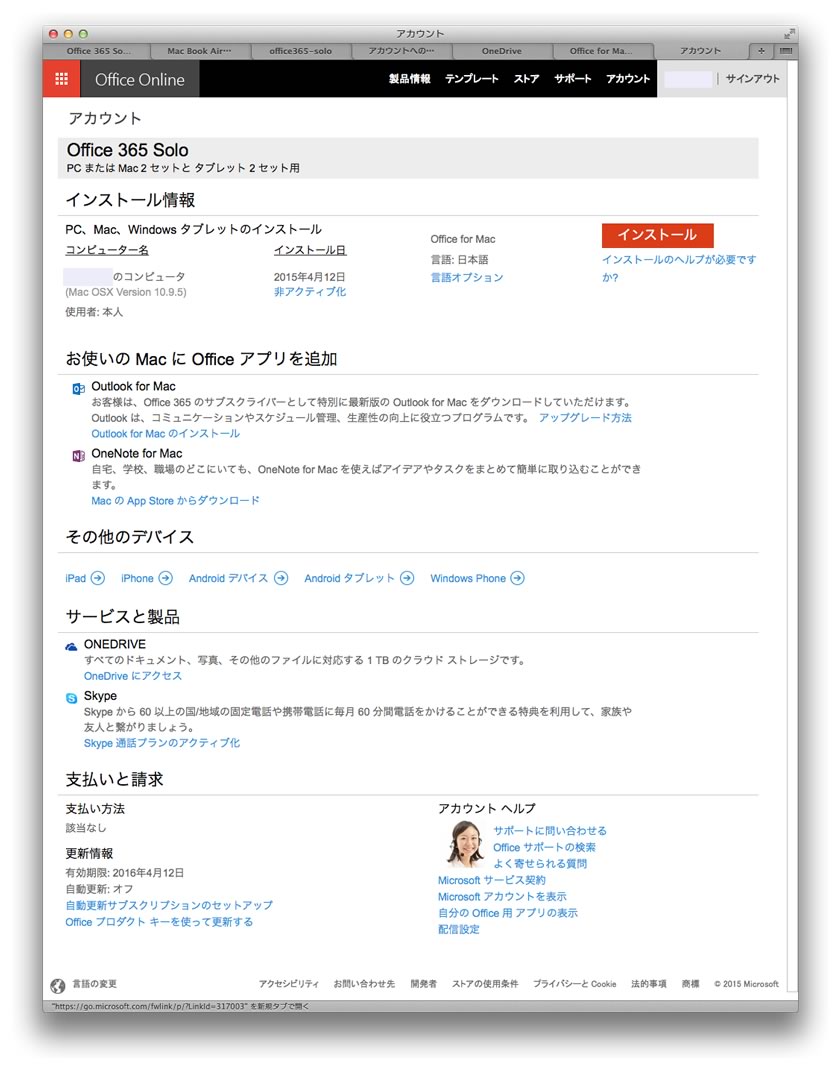840x1071 pixels.
Task: Click プライバシーと Cookie footer link
Action: [x=574, y=984]
